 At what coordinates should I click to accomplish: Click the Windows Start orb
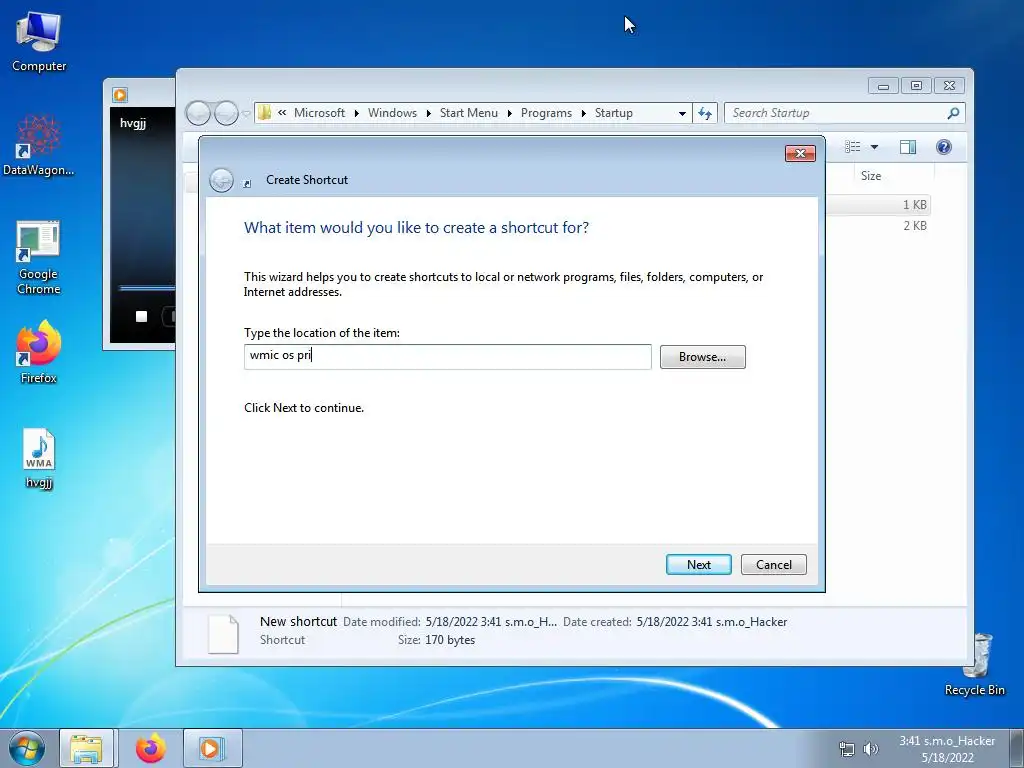point(26,748)
